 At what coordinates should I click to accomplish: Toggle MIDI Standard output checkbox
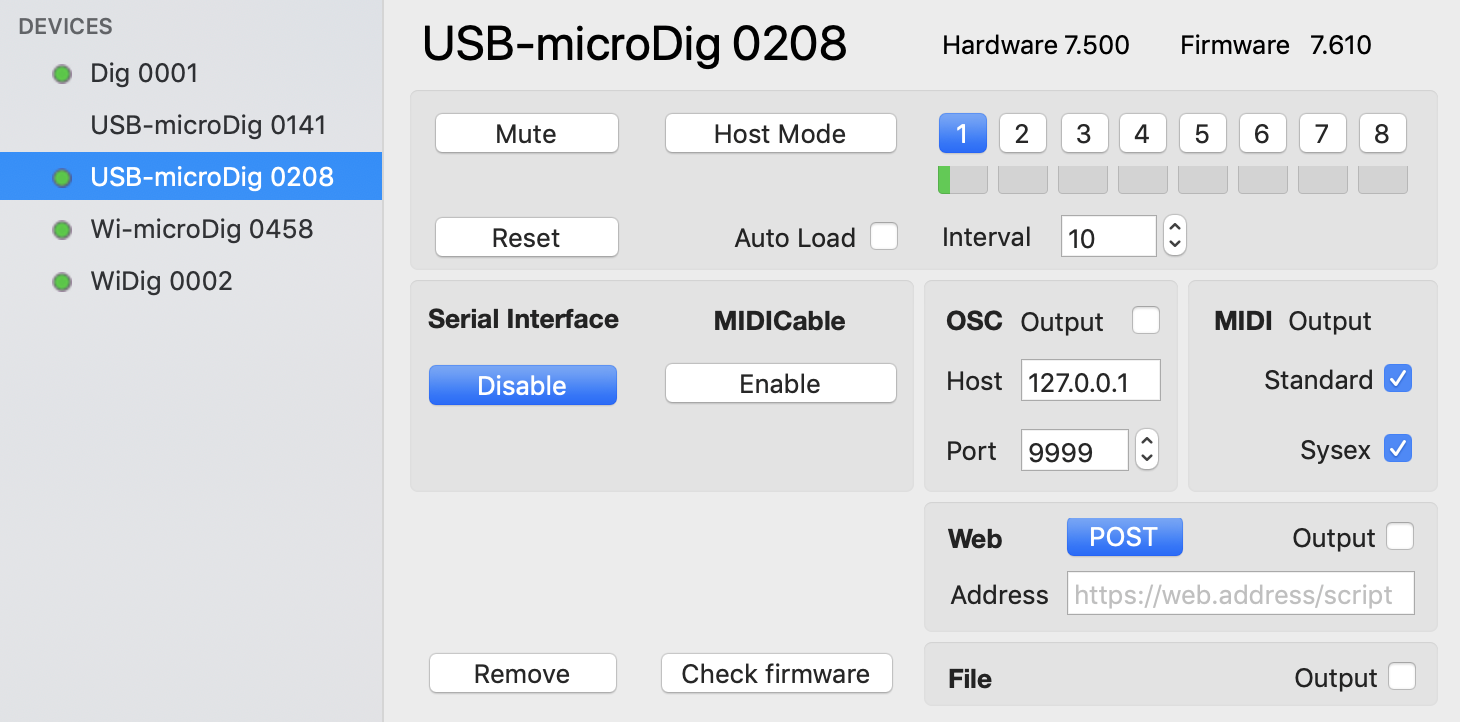pyautogui.click(x=1398, y=378)
